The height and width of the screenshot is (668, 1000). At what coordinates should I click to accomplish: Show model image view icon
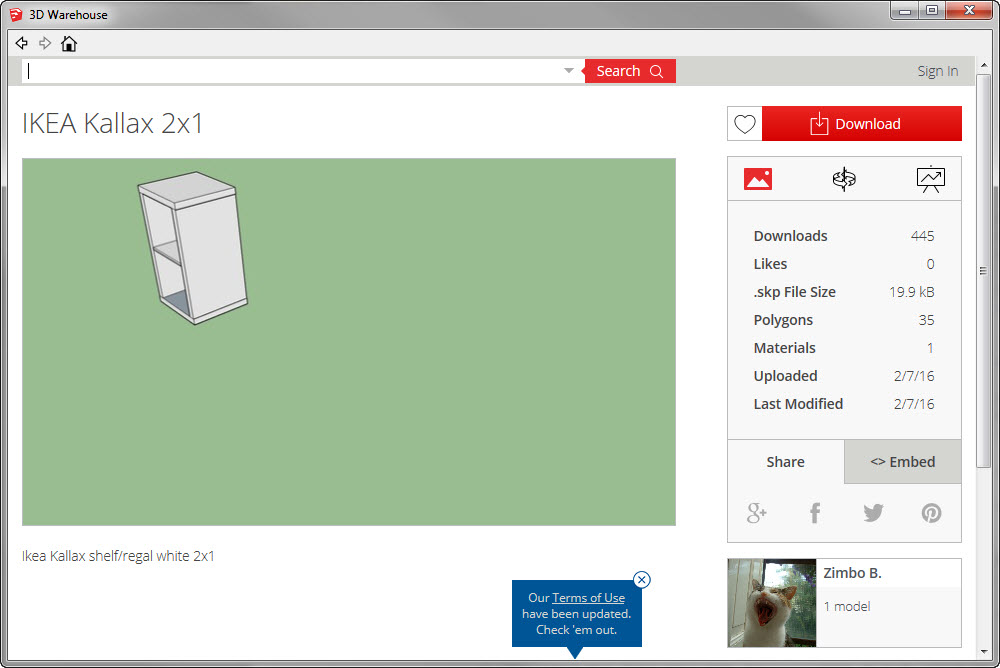click(758, 179)
